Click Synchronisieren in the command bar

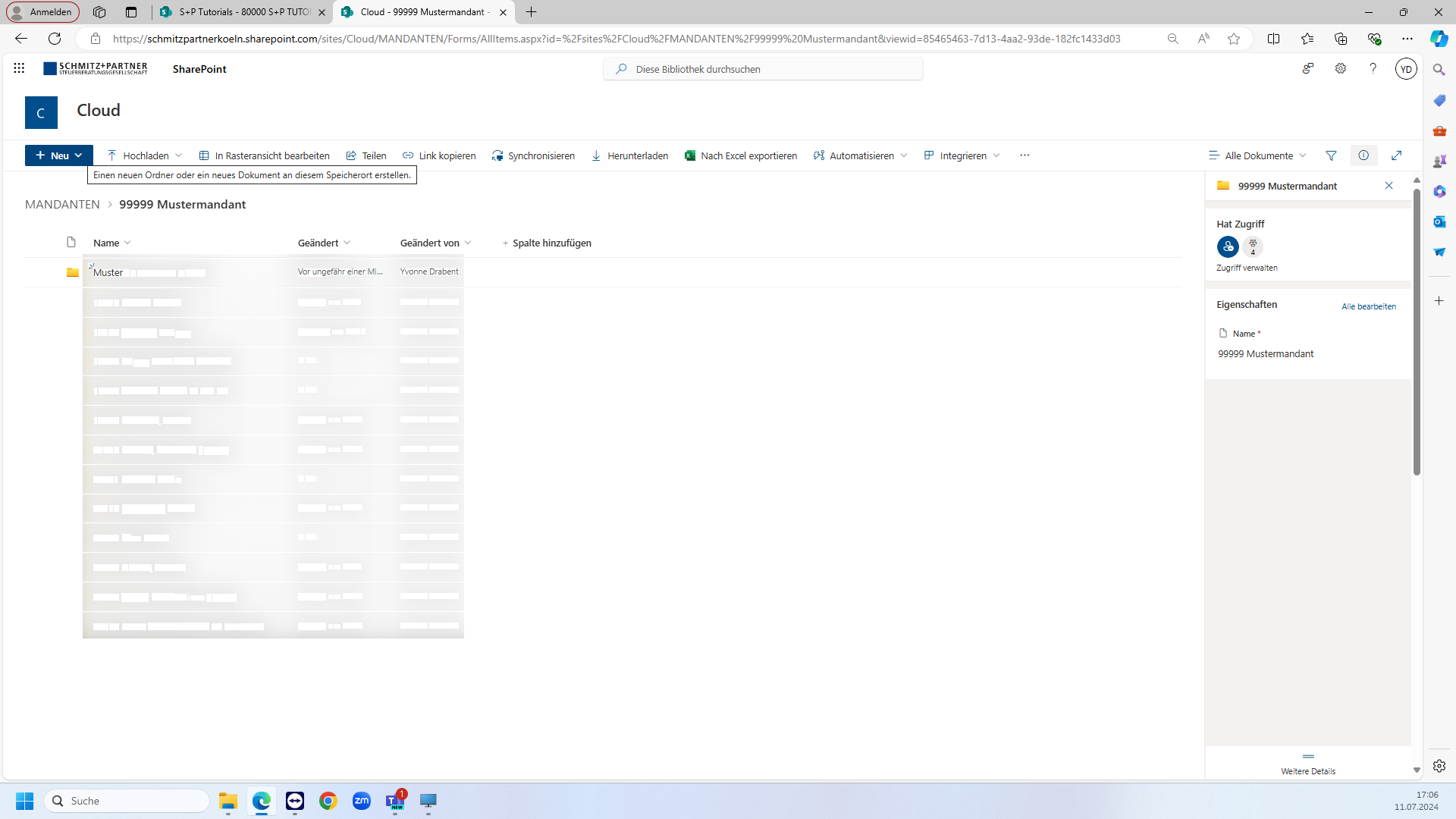533,155
